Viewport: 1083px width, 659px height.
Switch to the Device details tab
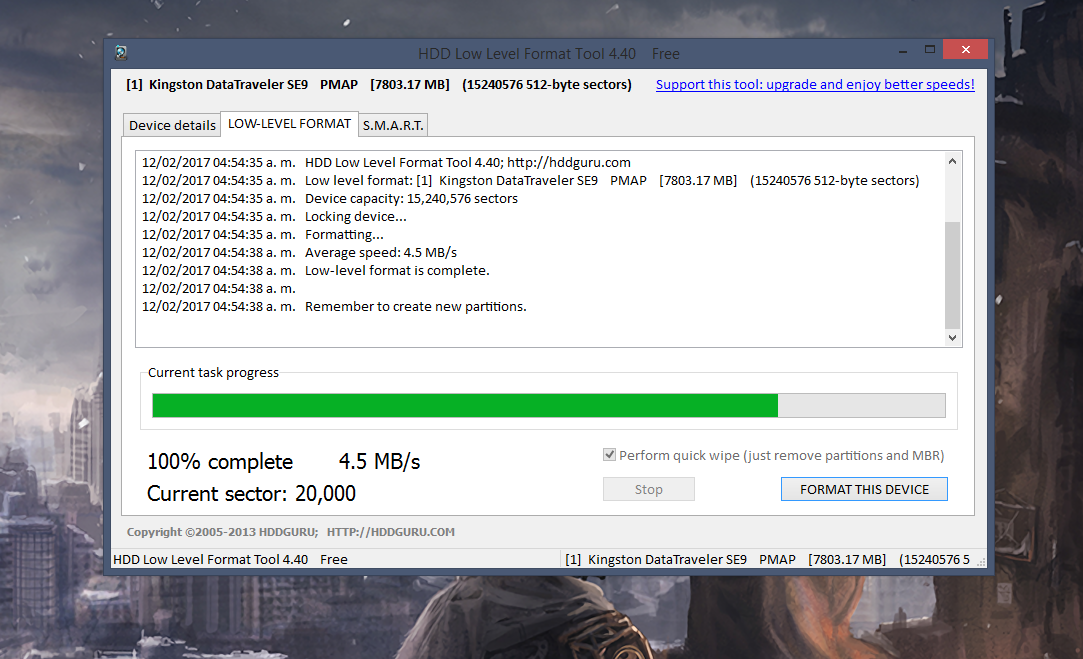171,124
